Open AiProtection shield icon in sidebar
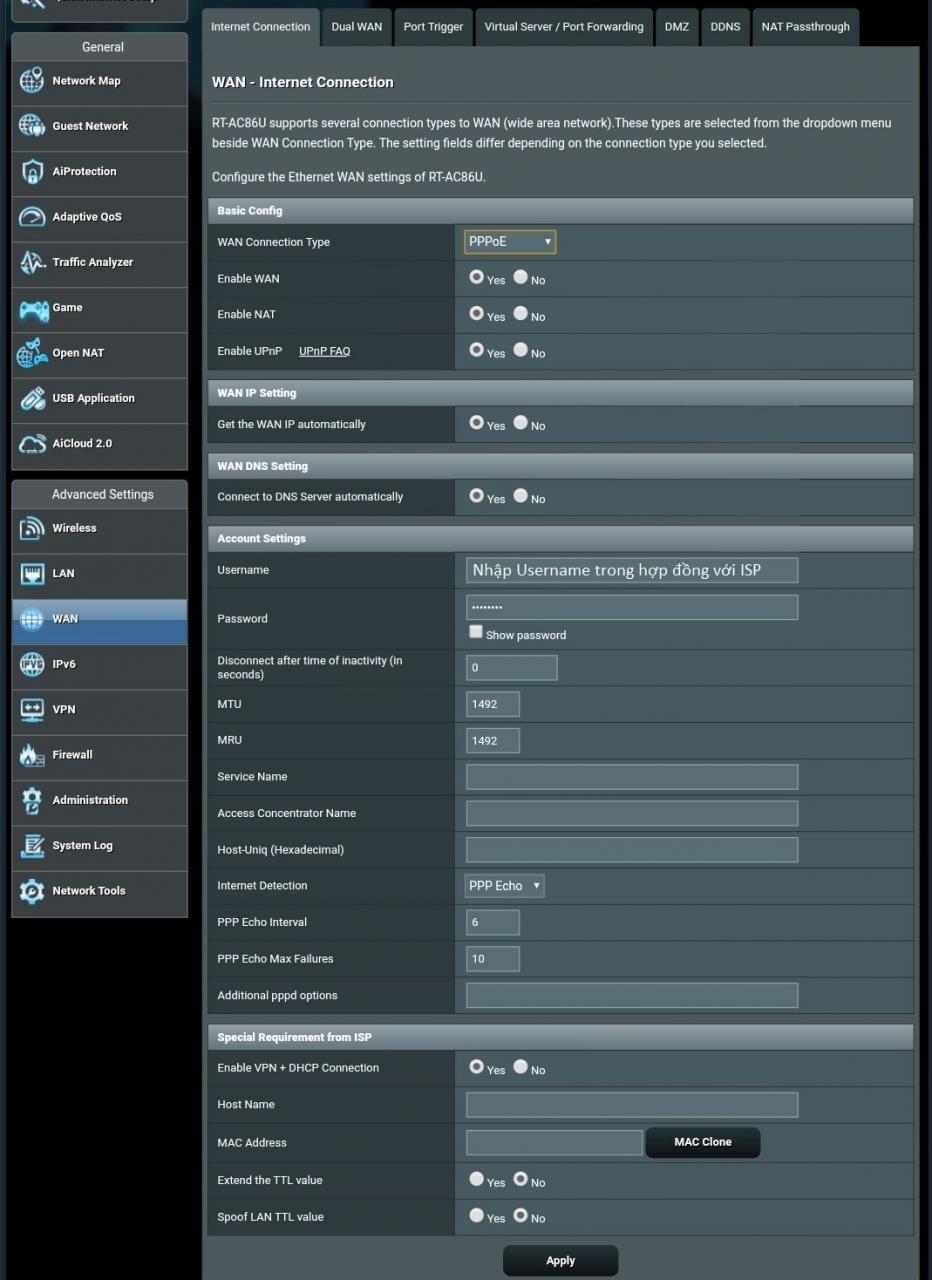Image resolution: width=932 pixels, height=1280 pixels. click(x=32, y=172)
